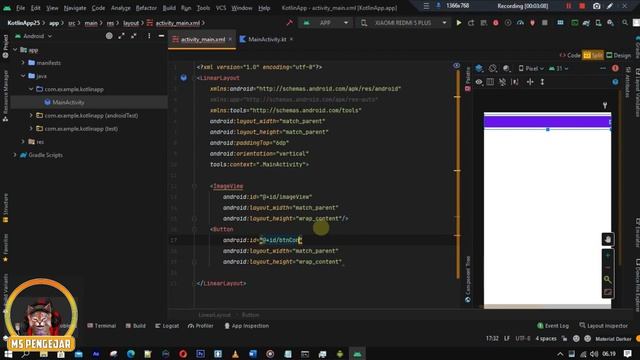This screenshot has height=360, width=640.
Task: Zoom in the design preview
Action: [607, 256]
